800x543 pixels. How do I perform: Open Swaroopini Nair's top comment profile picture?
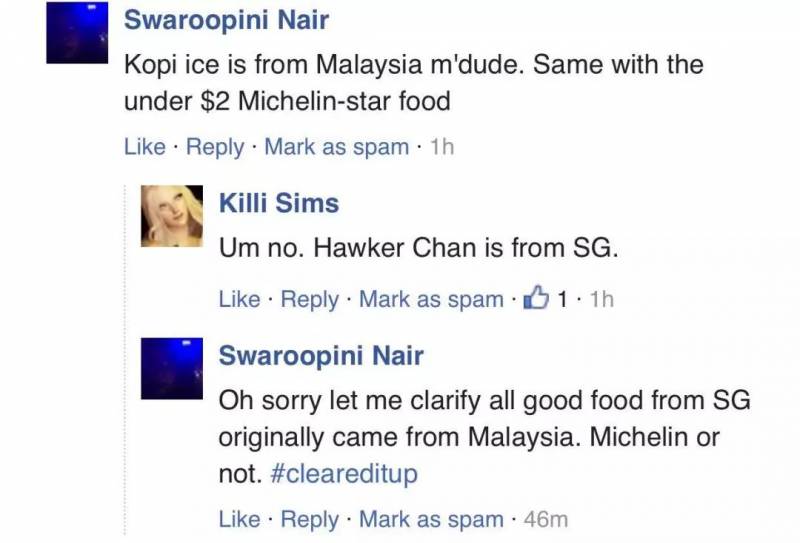tap(77, 33)
